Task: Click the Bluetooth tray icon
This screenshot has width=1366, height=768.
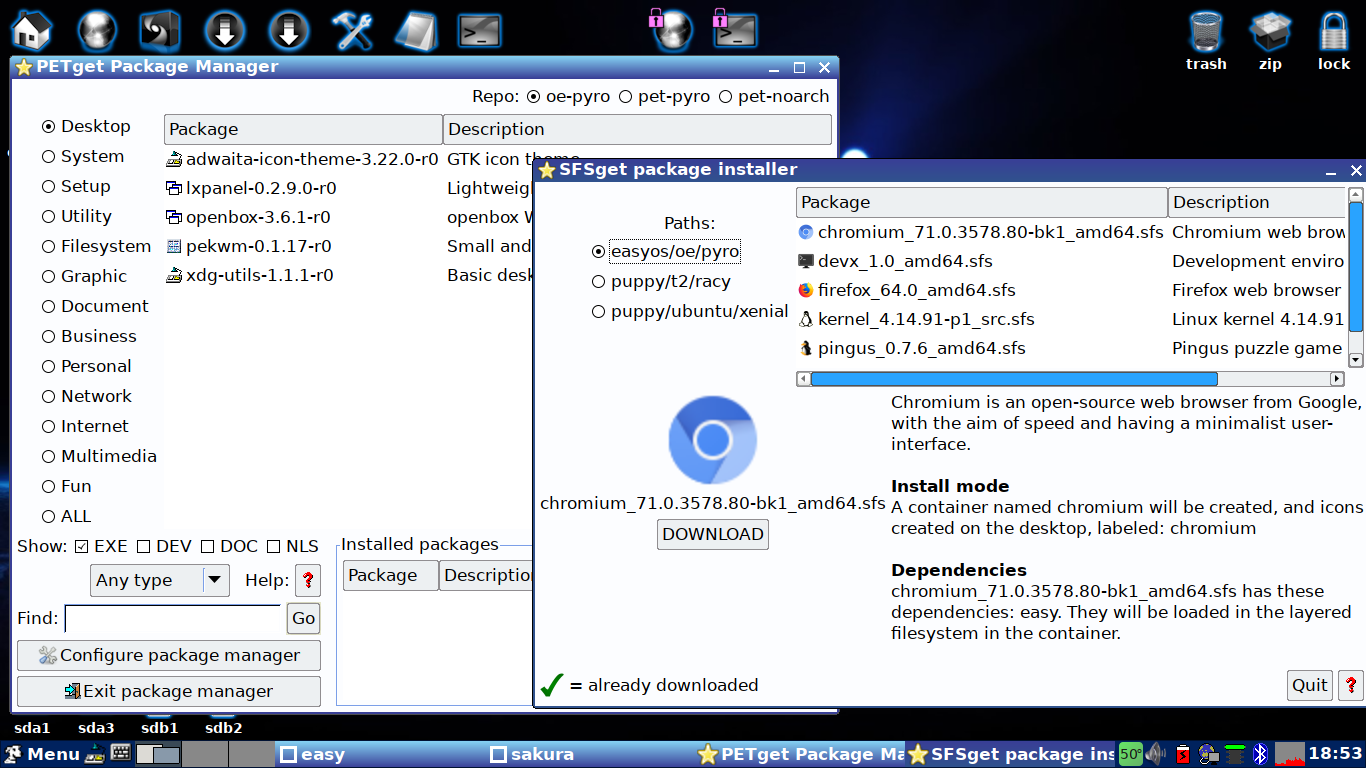Action: 1261,754
